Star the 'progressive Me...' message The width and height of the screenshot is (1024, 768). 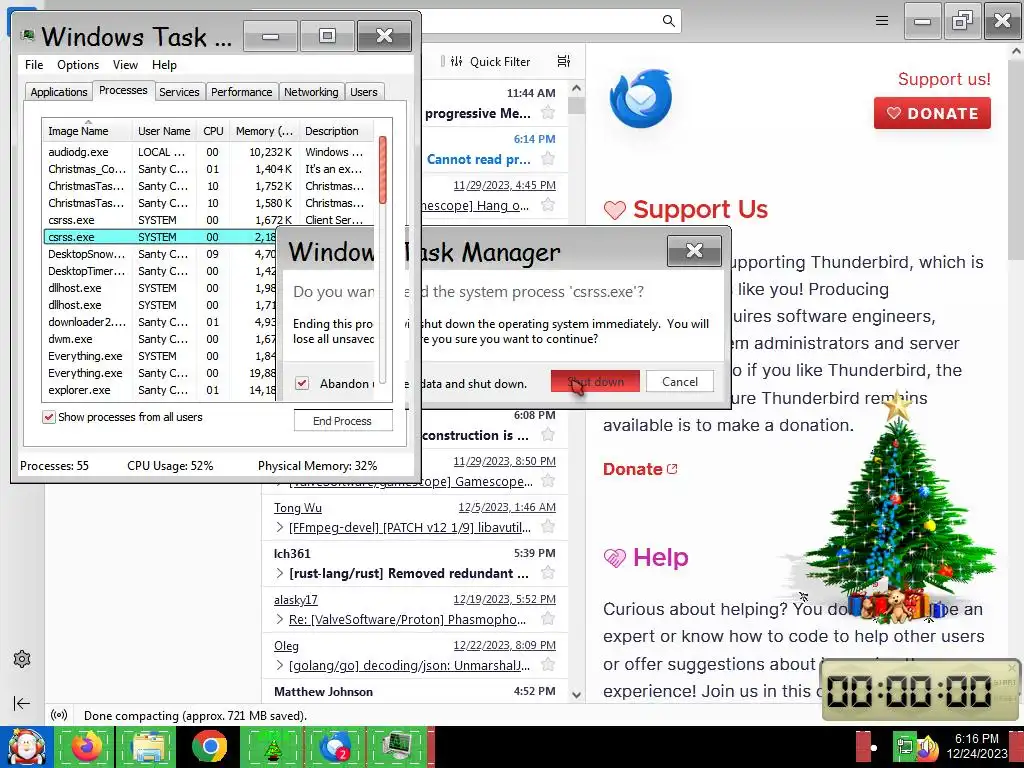(x=549, y=113)
